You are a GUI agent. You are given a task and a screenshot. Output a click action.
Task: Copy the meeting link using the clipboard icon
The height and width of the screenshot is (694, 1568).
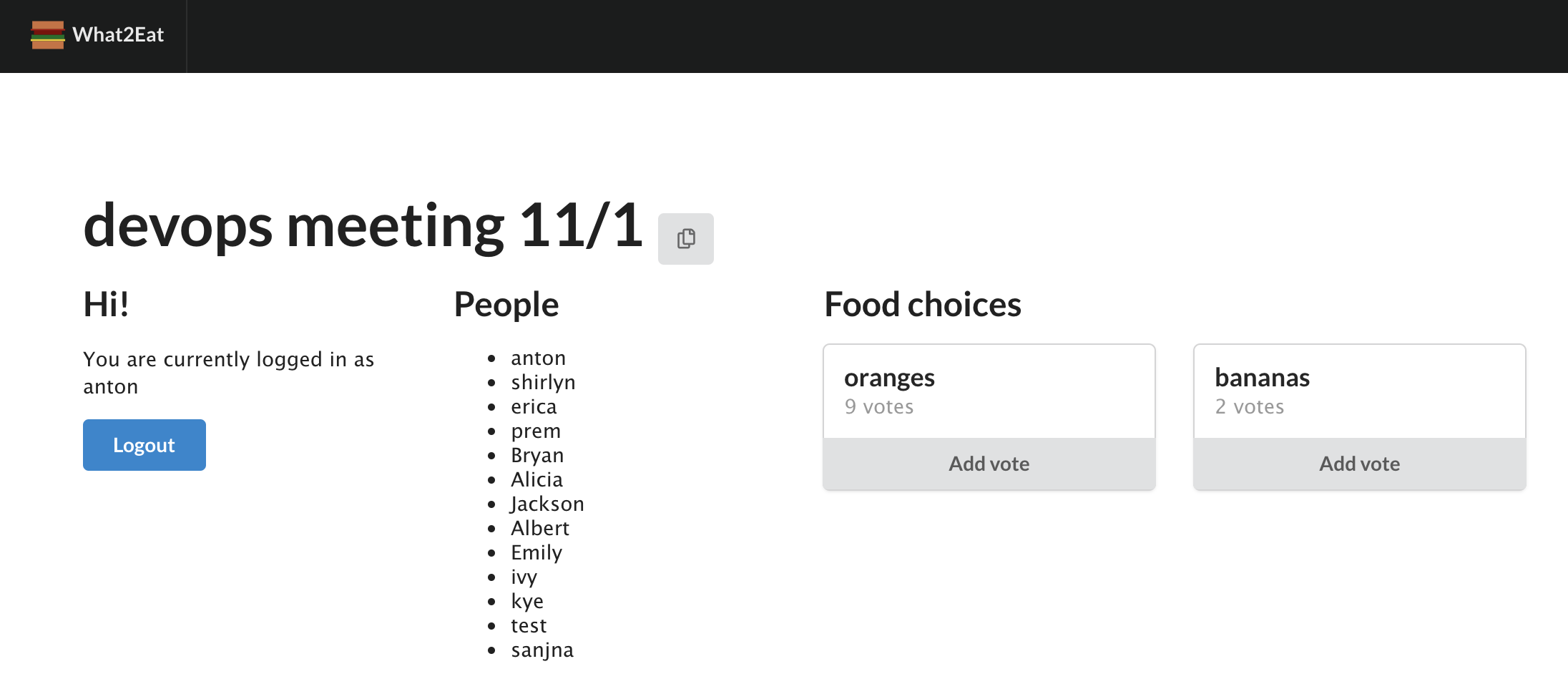point(685,239)
